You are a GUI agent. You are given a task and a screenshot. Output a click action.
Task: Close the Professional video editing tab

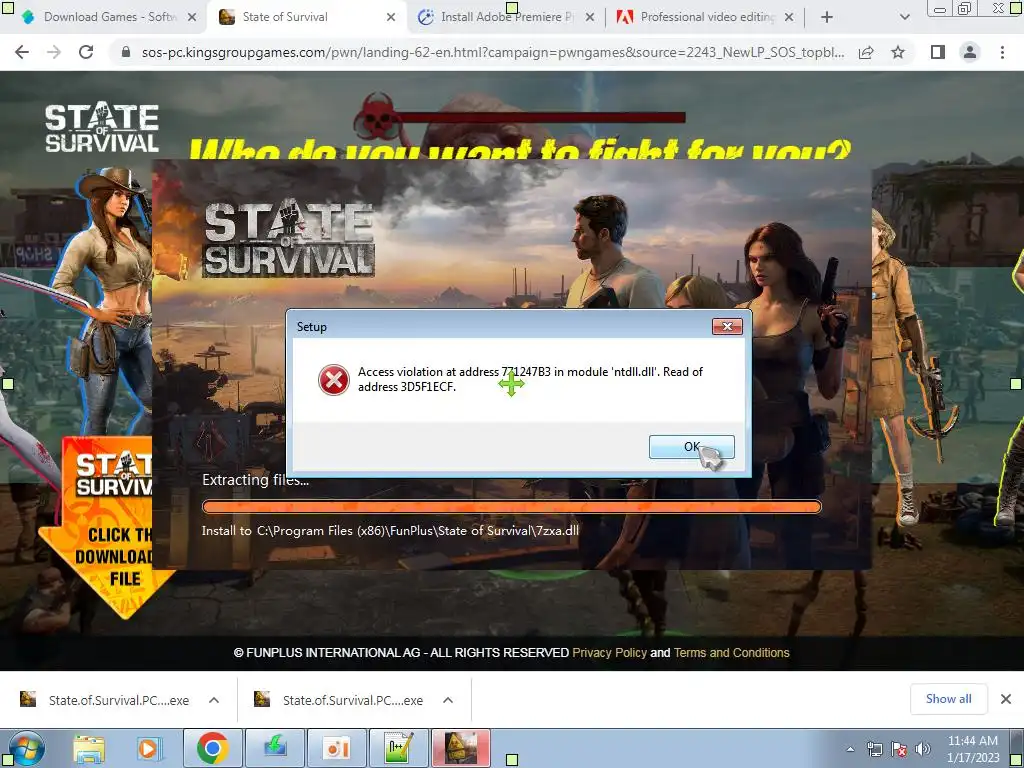click(x=789, y=17)
